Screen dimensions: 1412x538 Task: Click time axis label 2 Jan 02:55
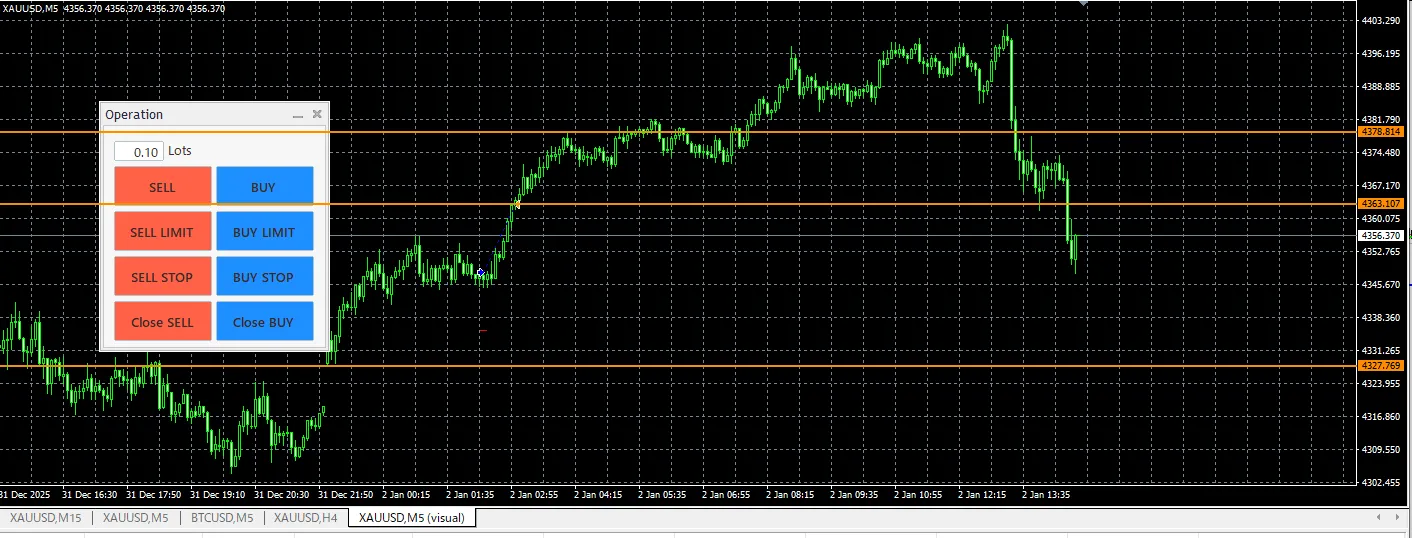pyautogui.click(x=534, y=494)
